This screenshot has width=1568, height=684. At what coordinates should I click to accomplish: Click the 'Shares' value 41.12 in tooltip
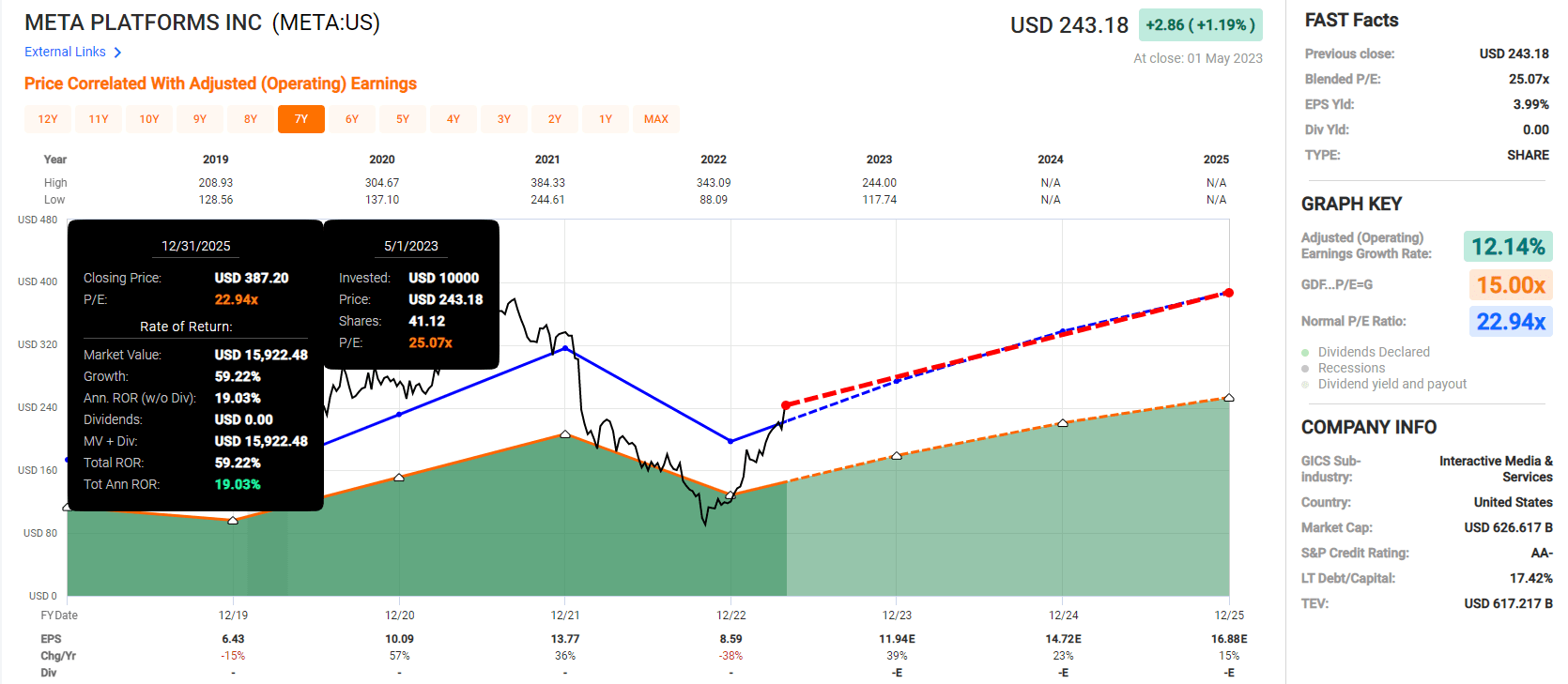pos(426,321)
